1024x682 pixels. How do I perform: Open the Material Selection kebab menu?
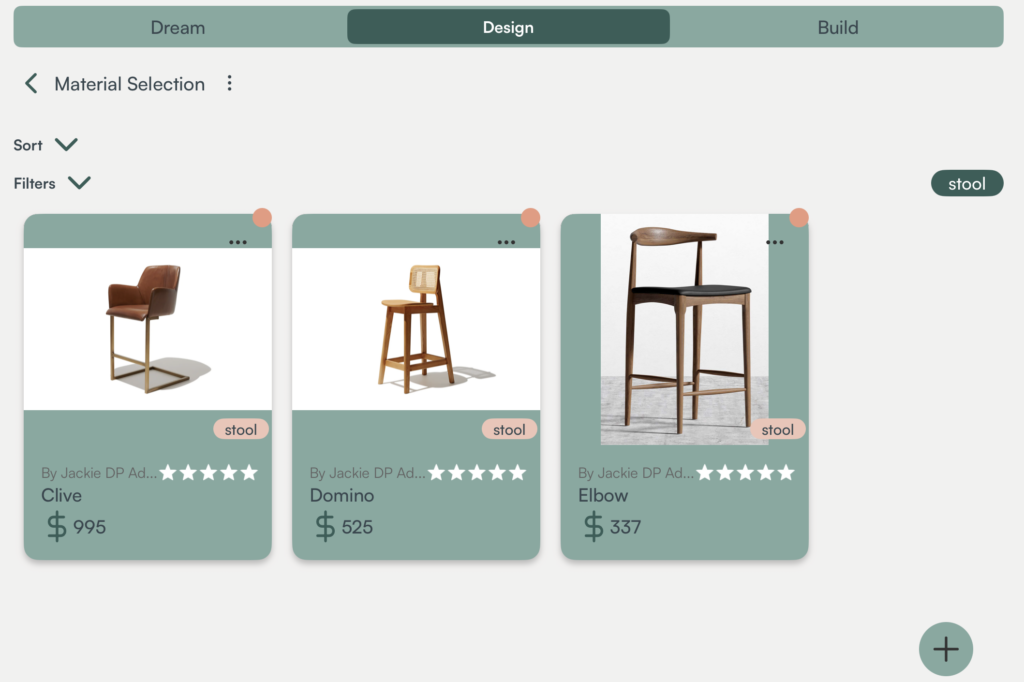[229, 84]
